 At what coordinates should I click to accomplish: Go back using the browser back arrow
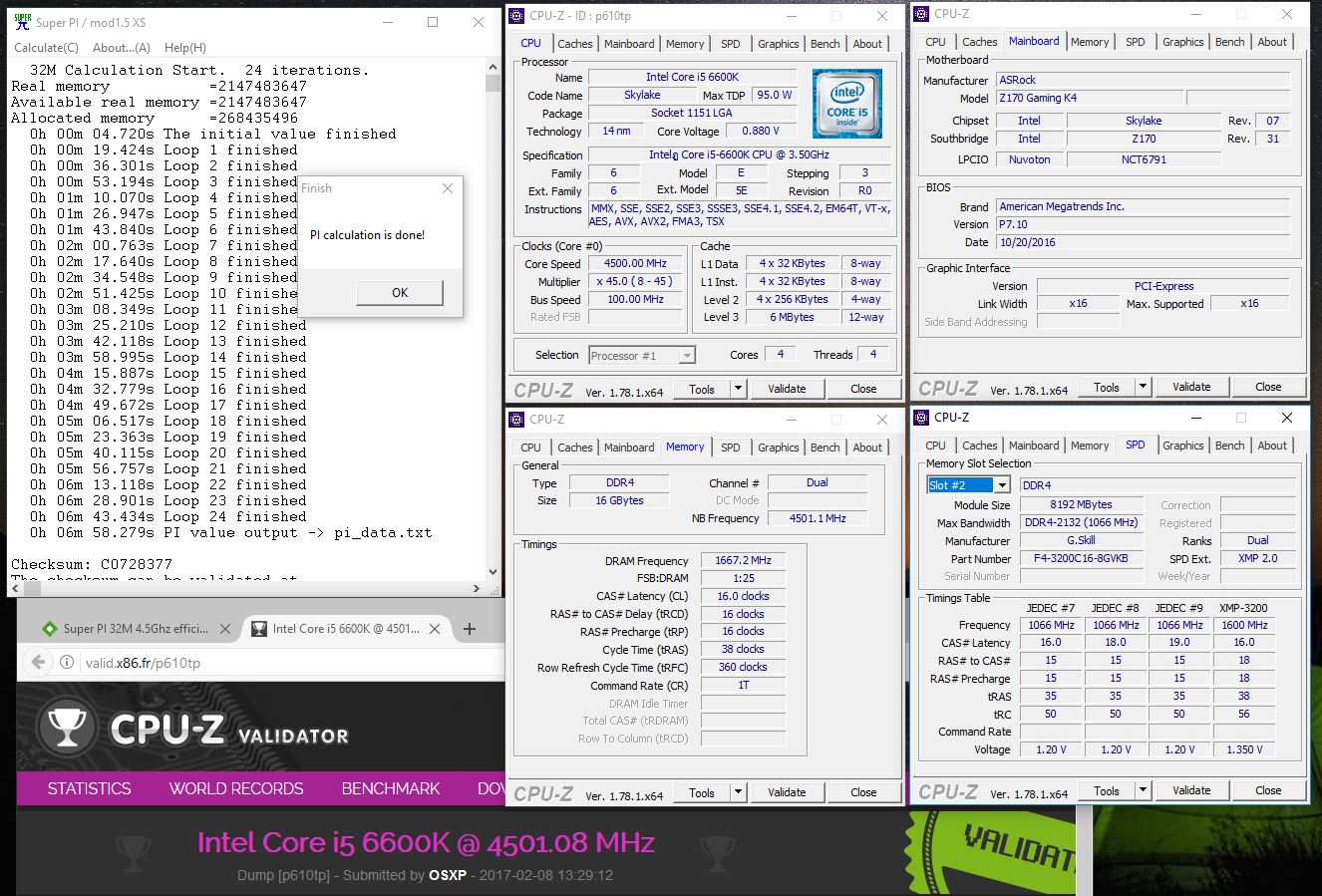tap(38, 662)
